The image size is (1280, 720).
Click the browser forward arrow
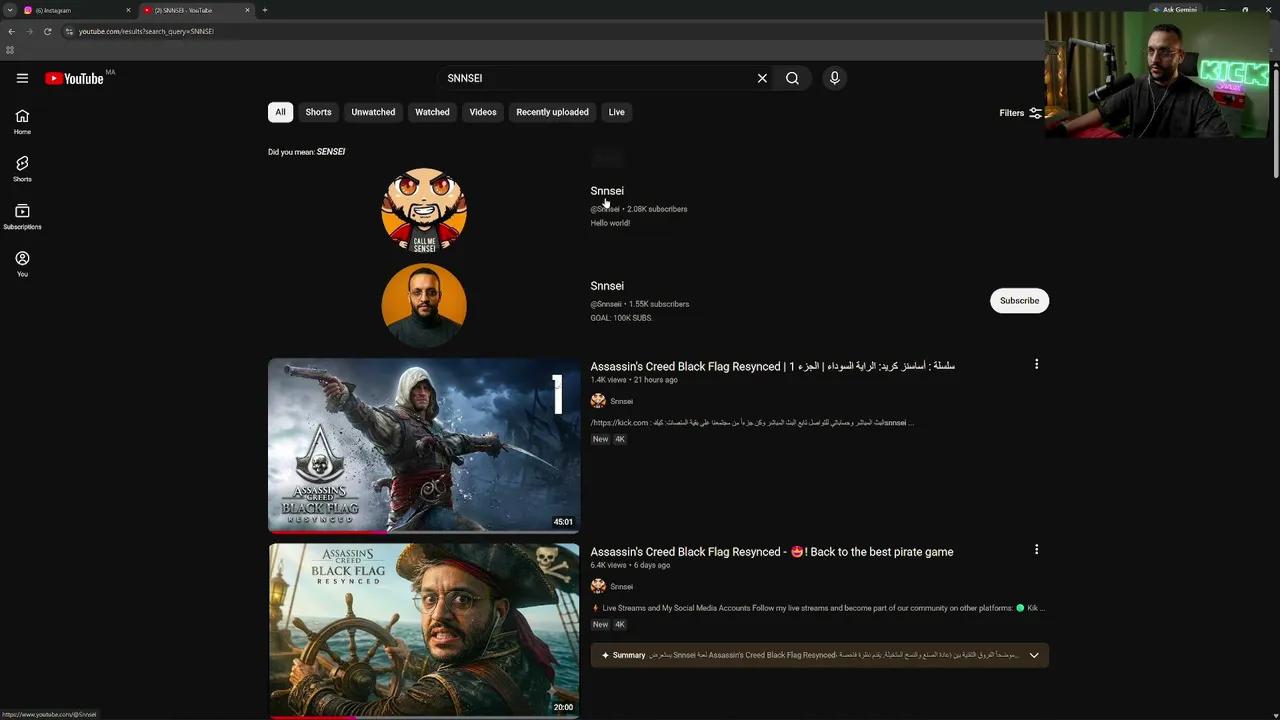[29, 31]
